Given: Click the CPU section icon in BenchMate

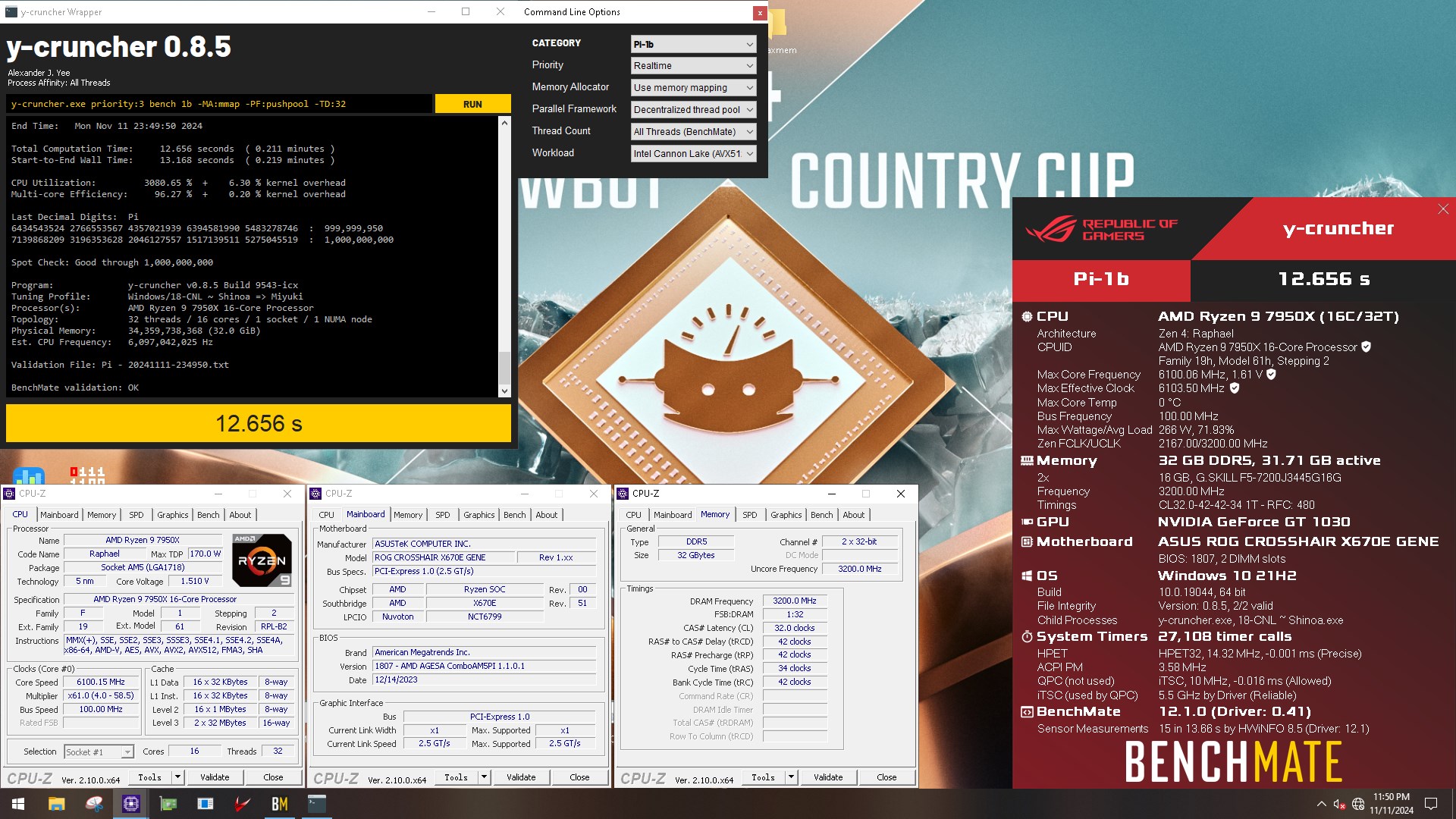Looking at the screenshot, I should 1027,316.
